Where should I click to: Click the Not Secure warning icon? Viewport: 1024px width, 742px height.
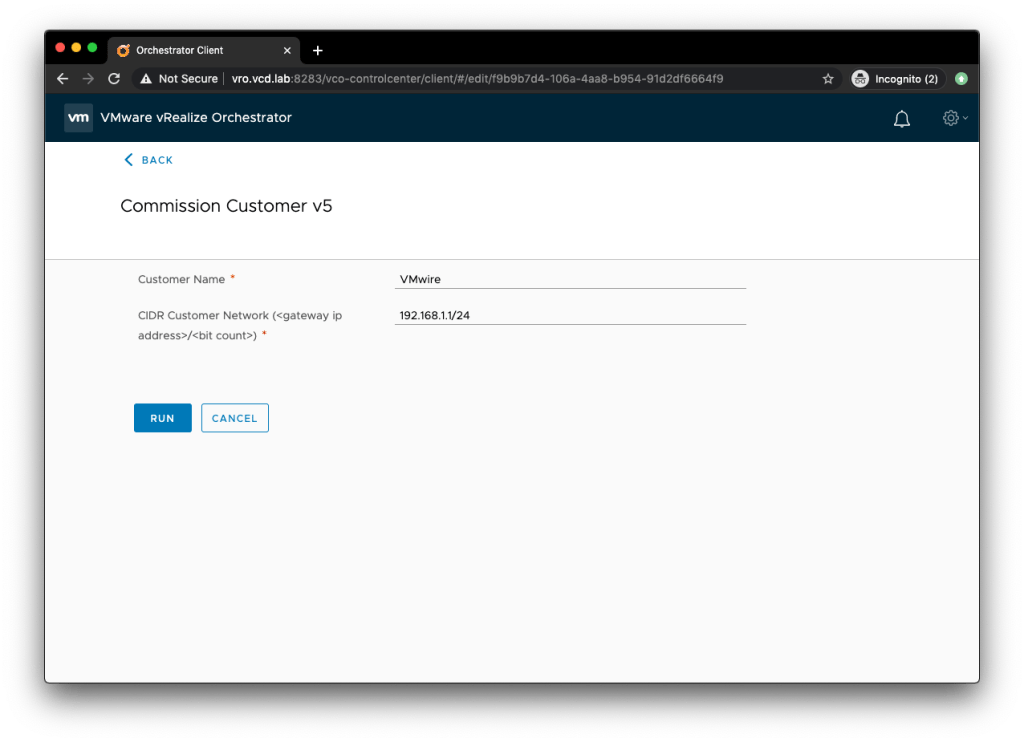(x=146, y=79)
